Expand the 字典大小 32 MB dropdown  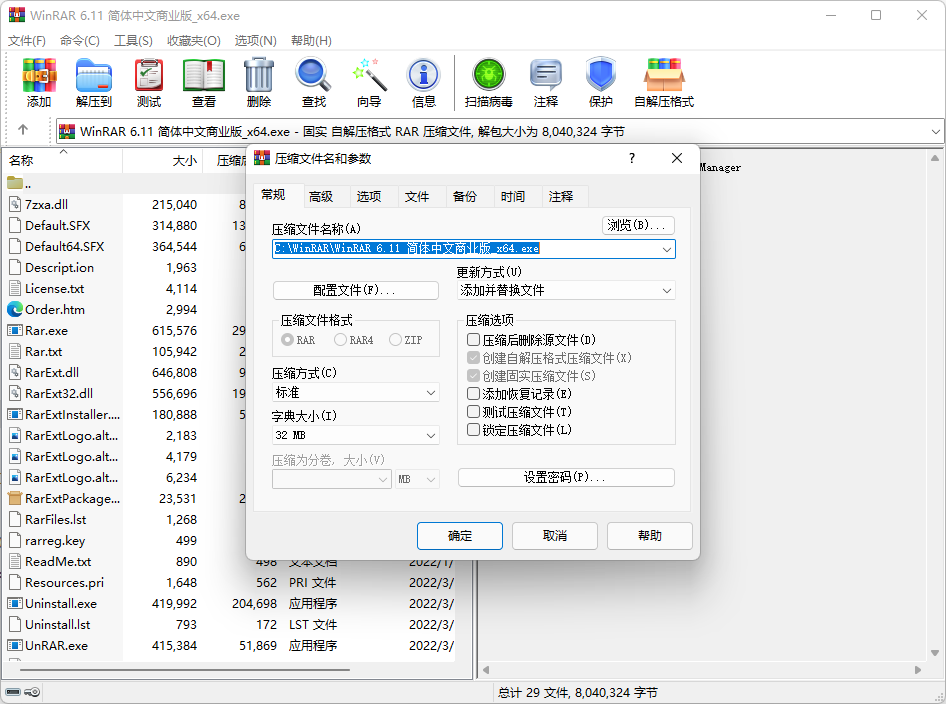(355, 435)
